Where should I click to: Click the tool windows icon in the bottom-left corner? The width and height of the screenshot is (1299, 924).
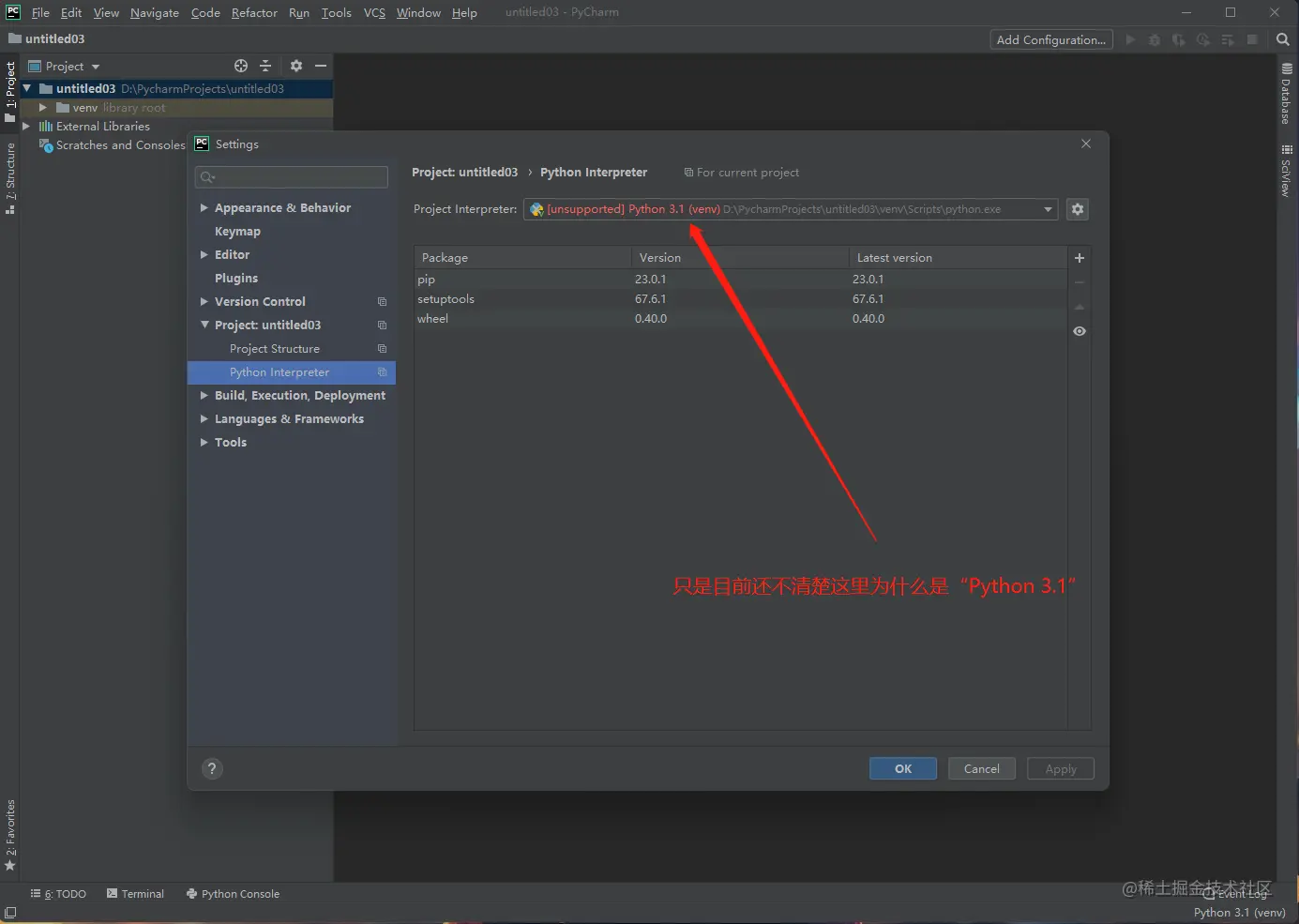pos(10,913)
